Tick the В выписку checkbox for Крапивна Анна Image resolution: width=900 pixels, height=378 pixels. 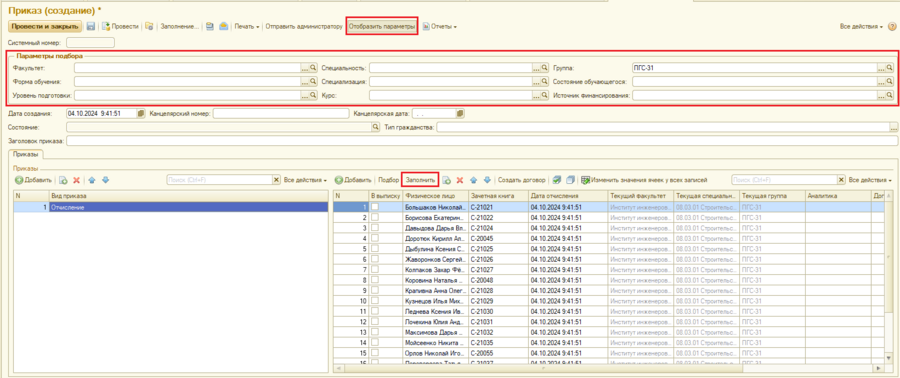click(x=375, y=290)
